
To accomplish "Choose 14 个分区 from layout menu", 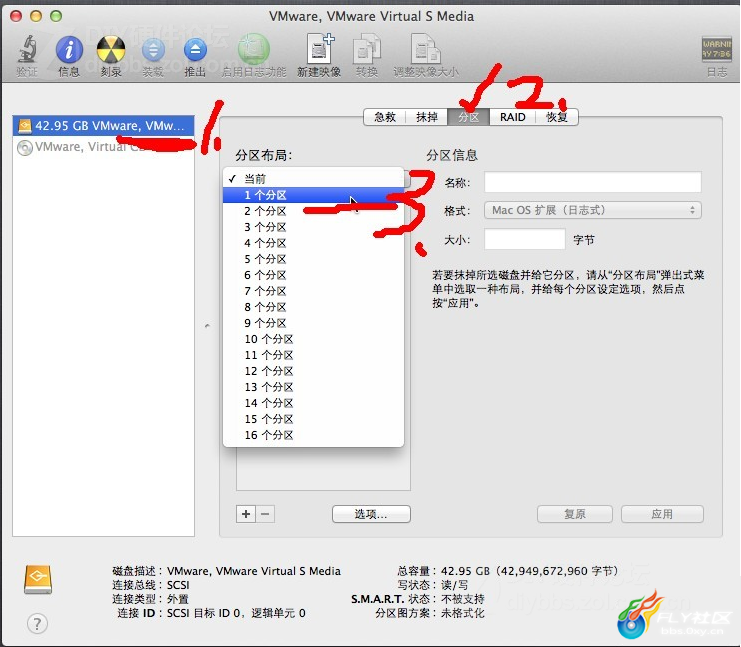I will 313,404.
